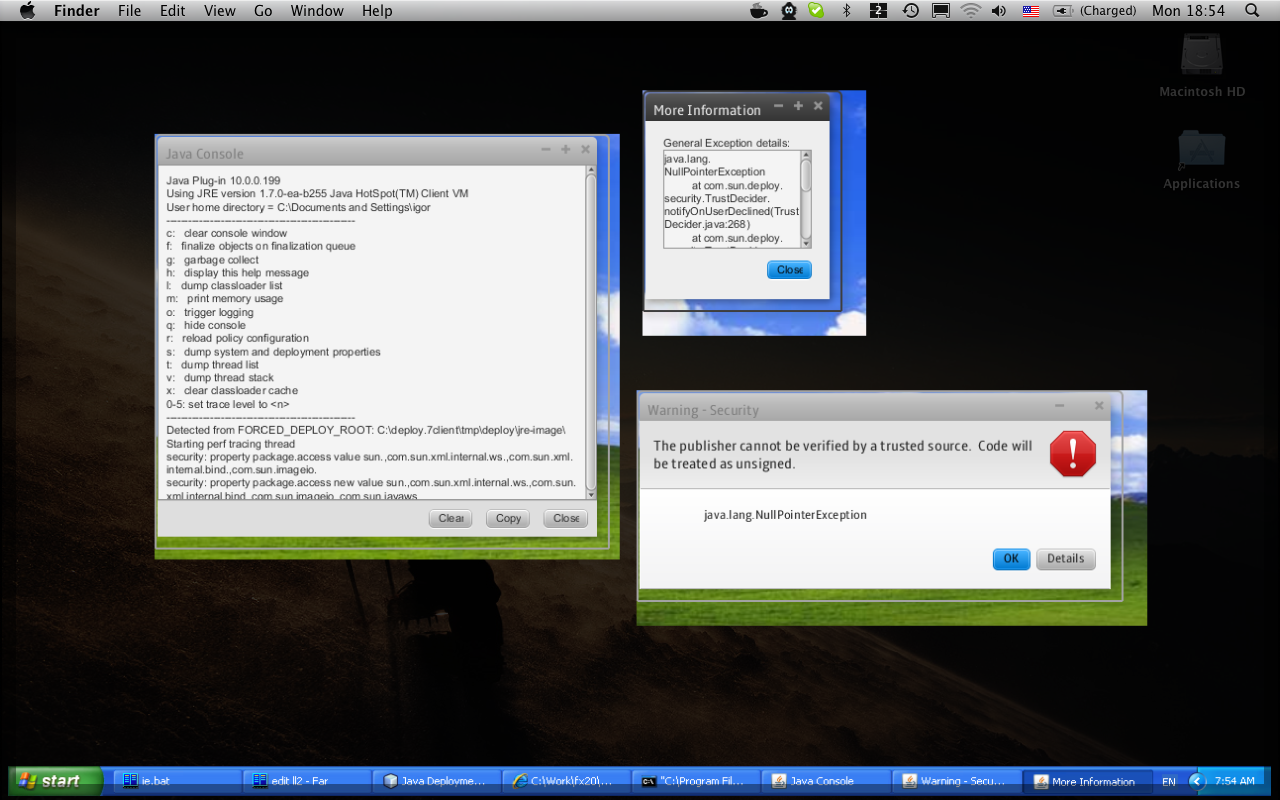Viewport: 1280px width, 800px height.
Task: Click Details in the Security warning
Action: [1065, 559]
